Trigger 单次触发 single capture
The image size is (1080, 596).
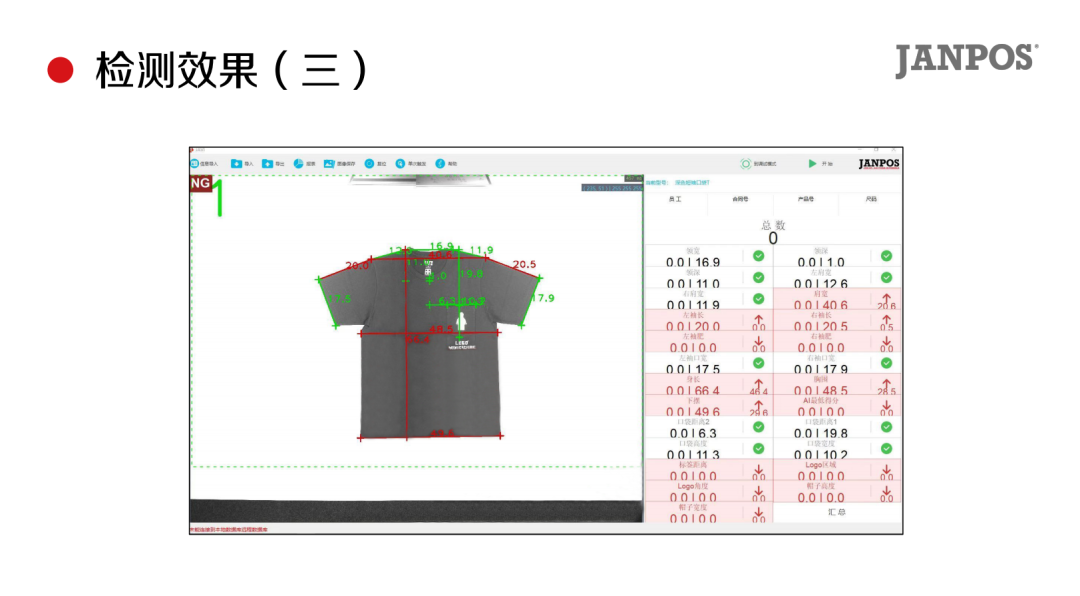click(411, 164)
